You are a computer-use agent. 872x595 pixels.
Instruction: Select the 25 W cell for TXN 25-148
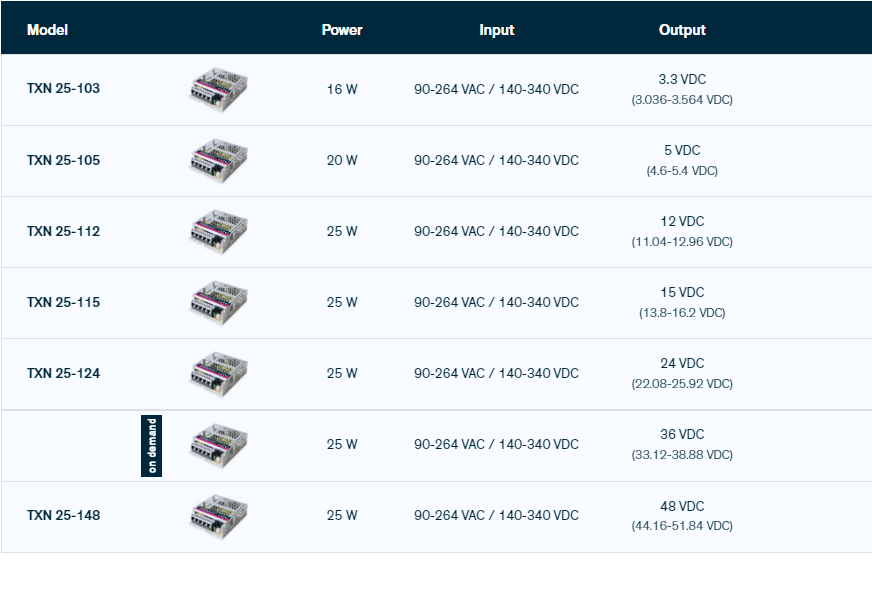tap(342, 515)
